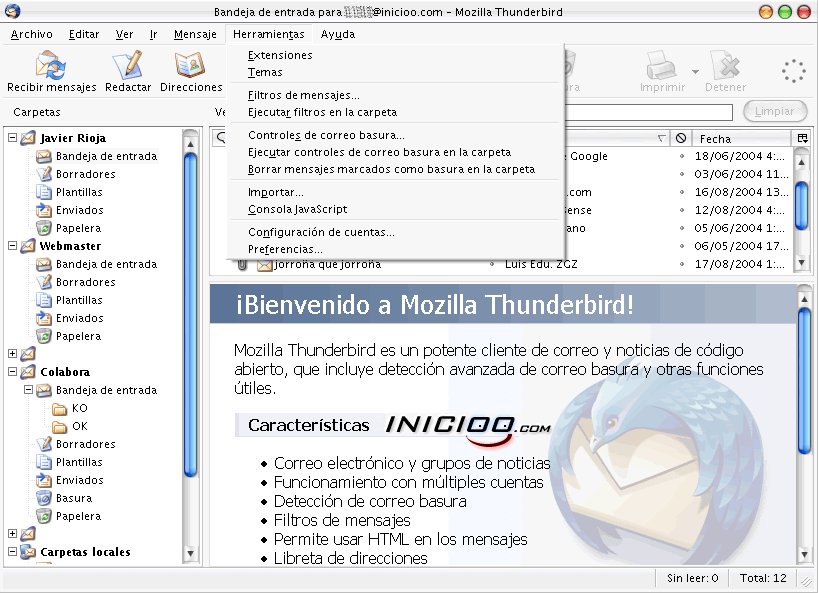Screen dimensions: 818x593
Task: Open the Ayuda menu
Action: (338, 34)
